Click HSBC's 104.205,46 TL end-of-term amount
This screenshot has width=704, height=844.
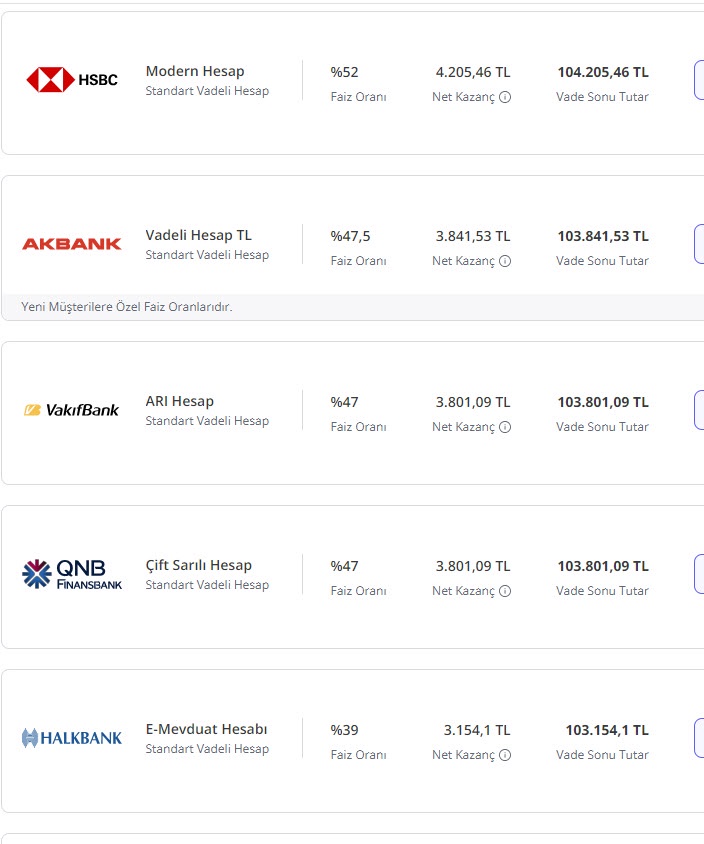(x=603, y=72)
